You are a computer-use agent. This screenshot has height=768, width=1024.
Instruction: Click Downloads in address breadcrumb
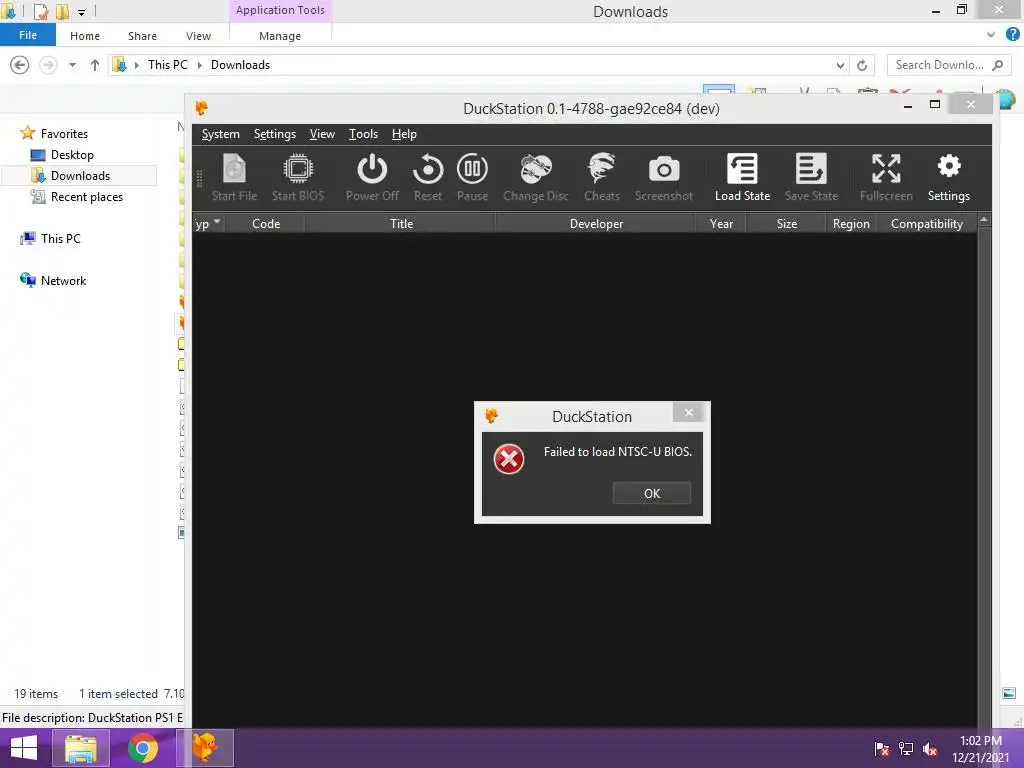[x=240, y=65]
